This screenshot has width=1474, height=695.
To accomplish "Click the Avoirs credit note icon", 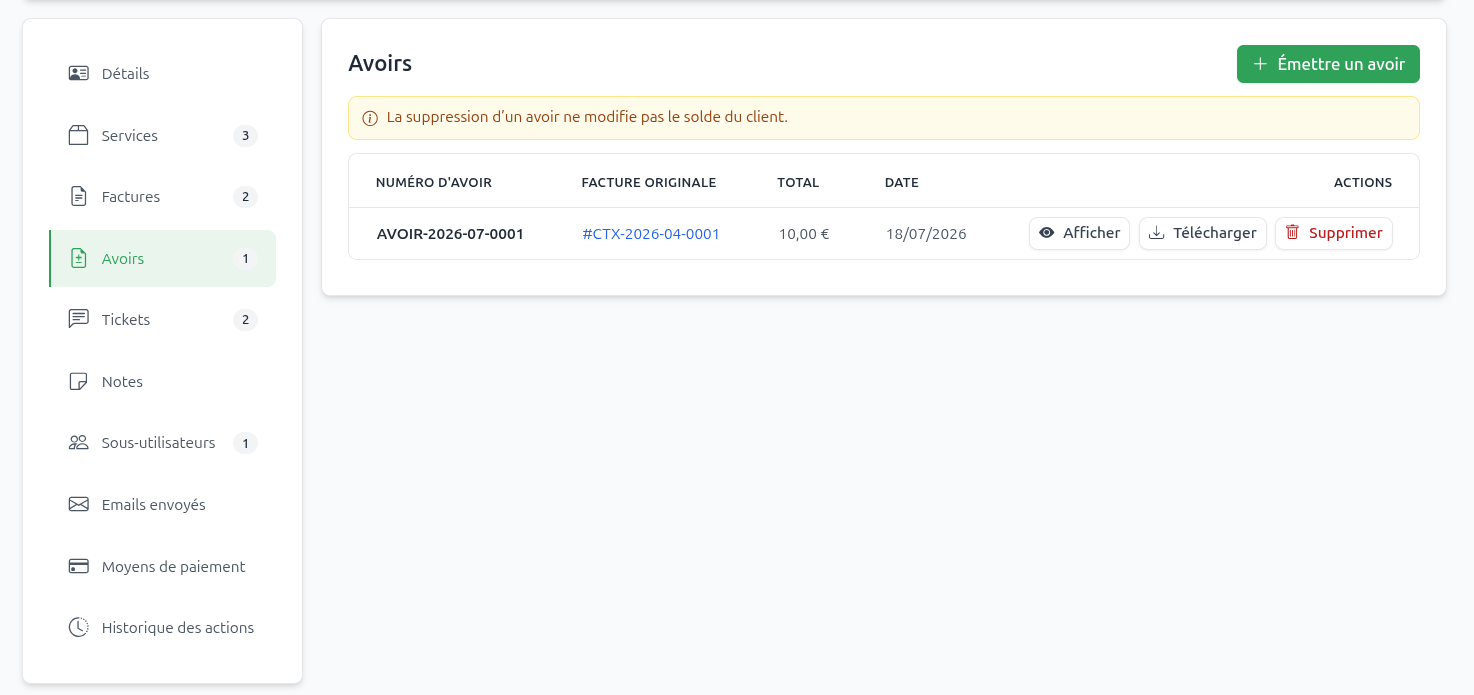I will point(79,259).
